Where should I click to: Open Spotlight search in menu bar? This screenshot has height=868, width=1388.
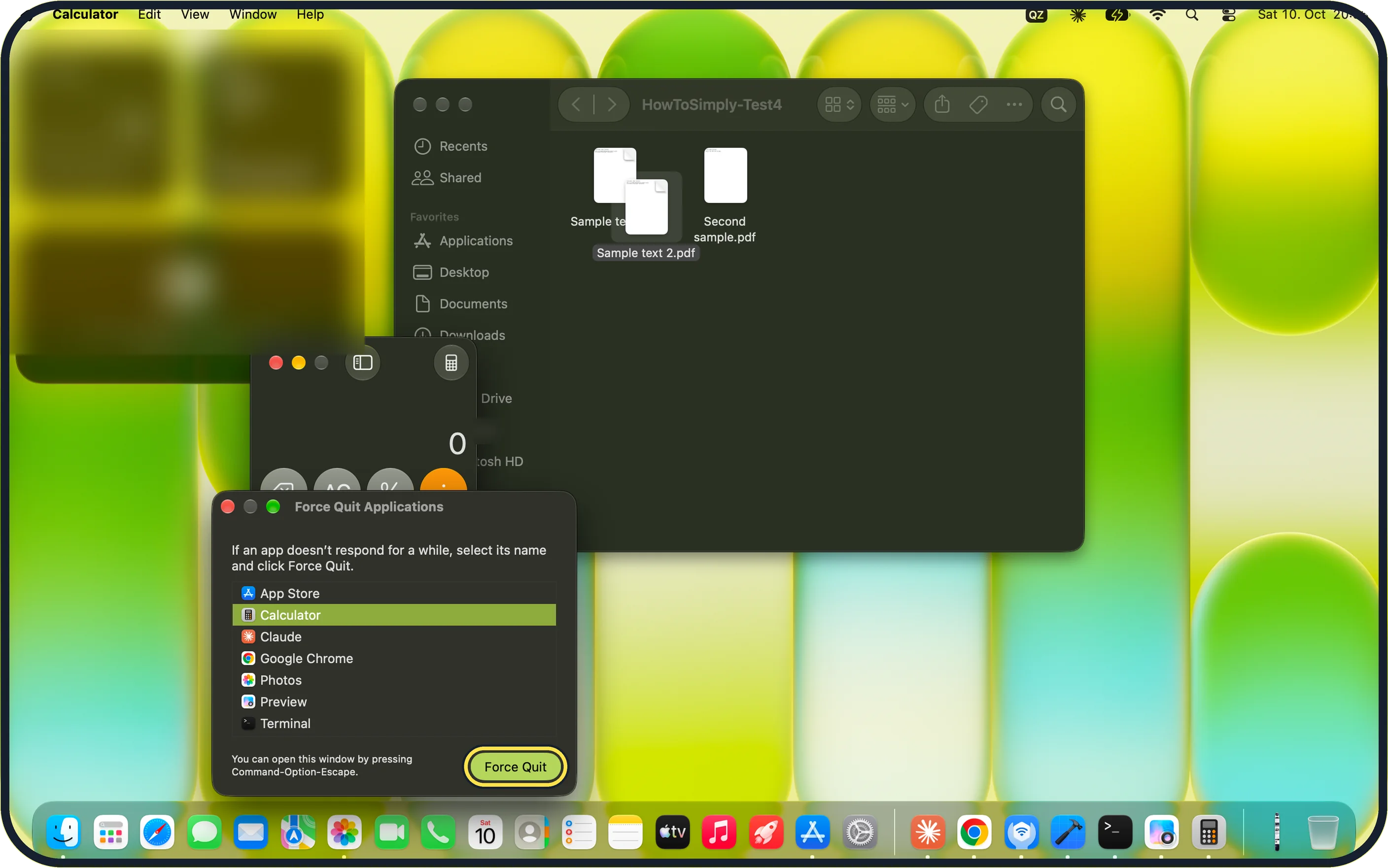1192,14
